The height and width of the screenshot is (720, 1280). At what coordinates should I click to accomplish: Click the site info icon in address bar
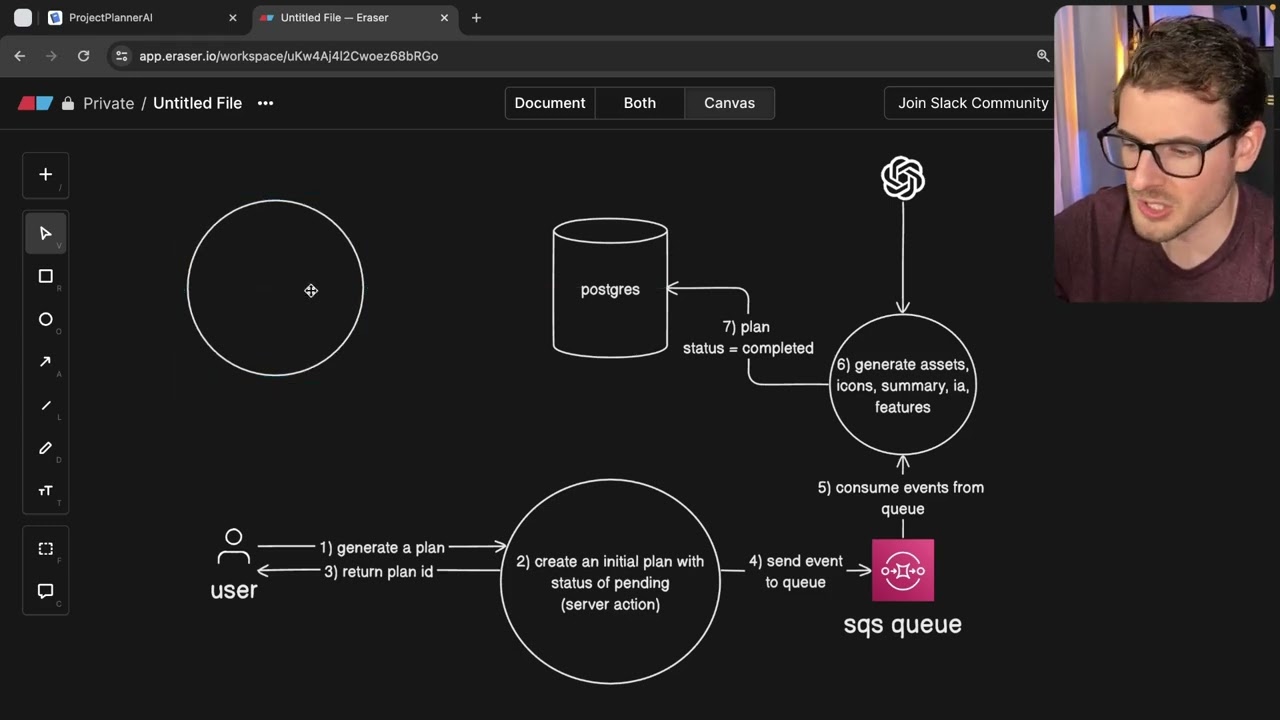click(x=121, y=56)
